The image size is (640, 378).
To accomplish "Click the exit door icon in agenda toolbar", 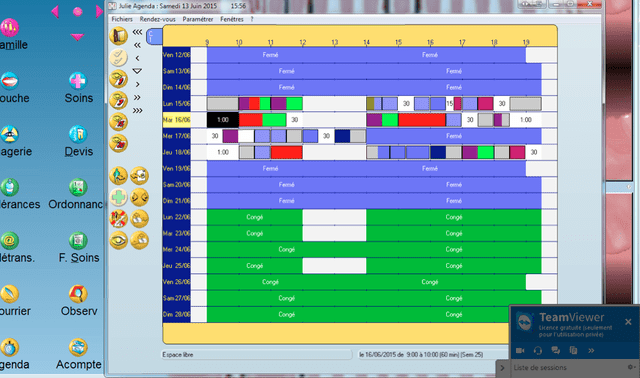I will (x=118, y=36).
